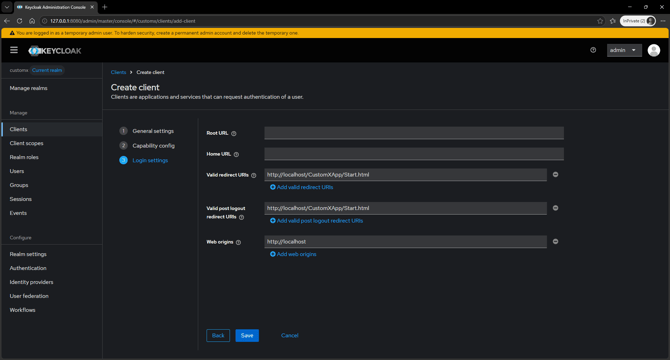
Task: Click the Valid redirect URIs input field
Action: point(406,175)
